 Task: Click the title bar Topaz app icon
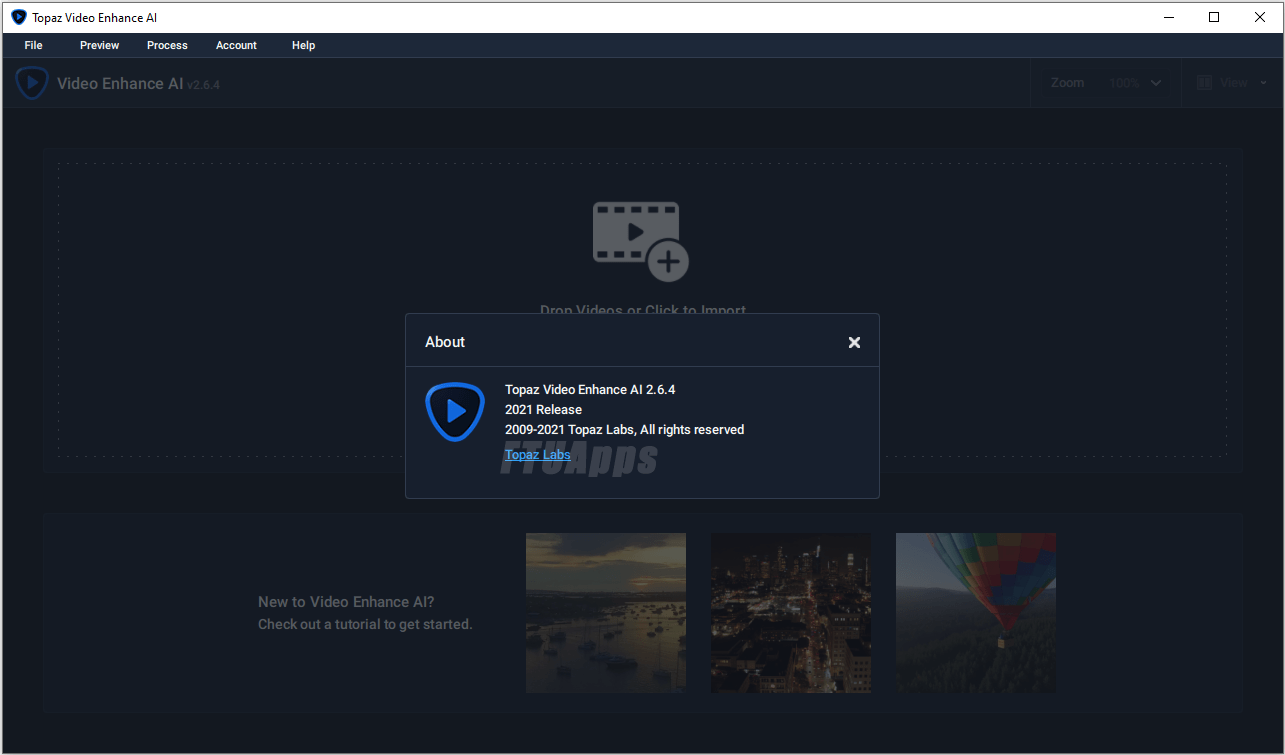click(x=18, y=17)
